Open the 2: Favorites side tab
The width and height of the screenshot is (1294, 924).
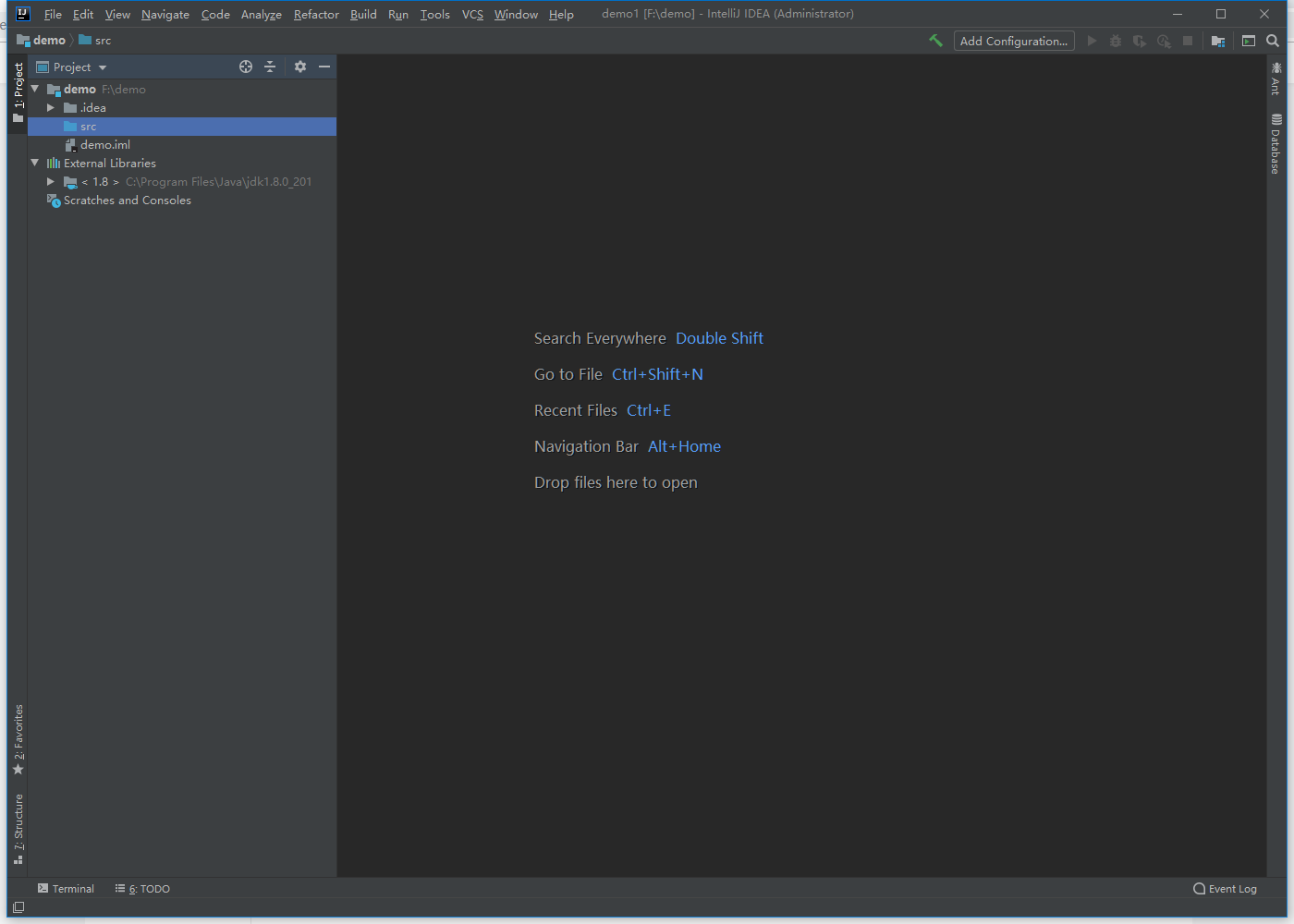[x=18, y=740]
